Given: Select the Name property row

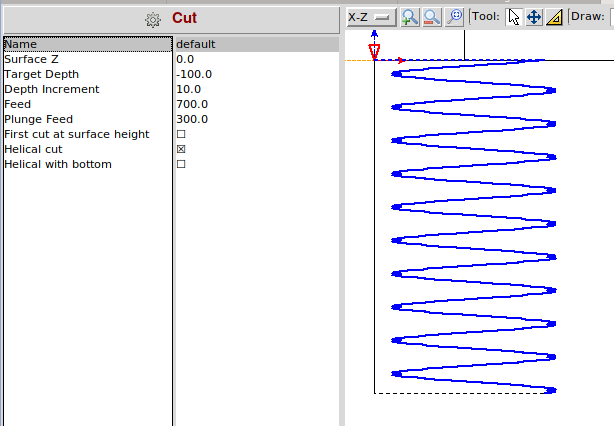Looking at the screenshot, I should (87, 44).
